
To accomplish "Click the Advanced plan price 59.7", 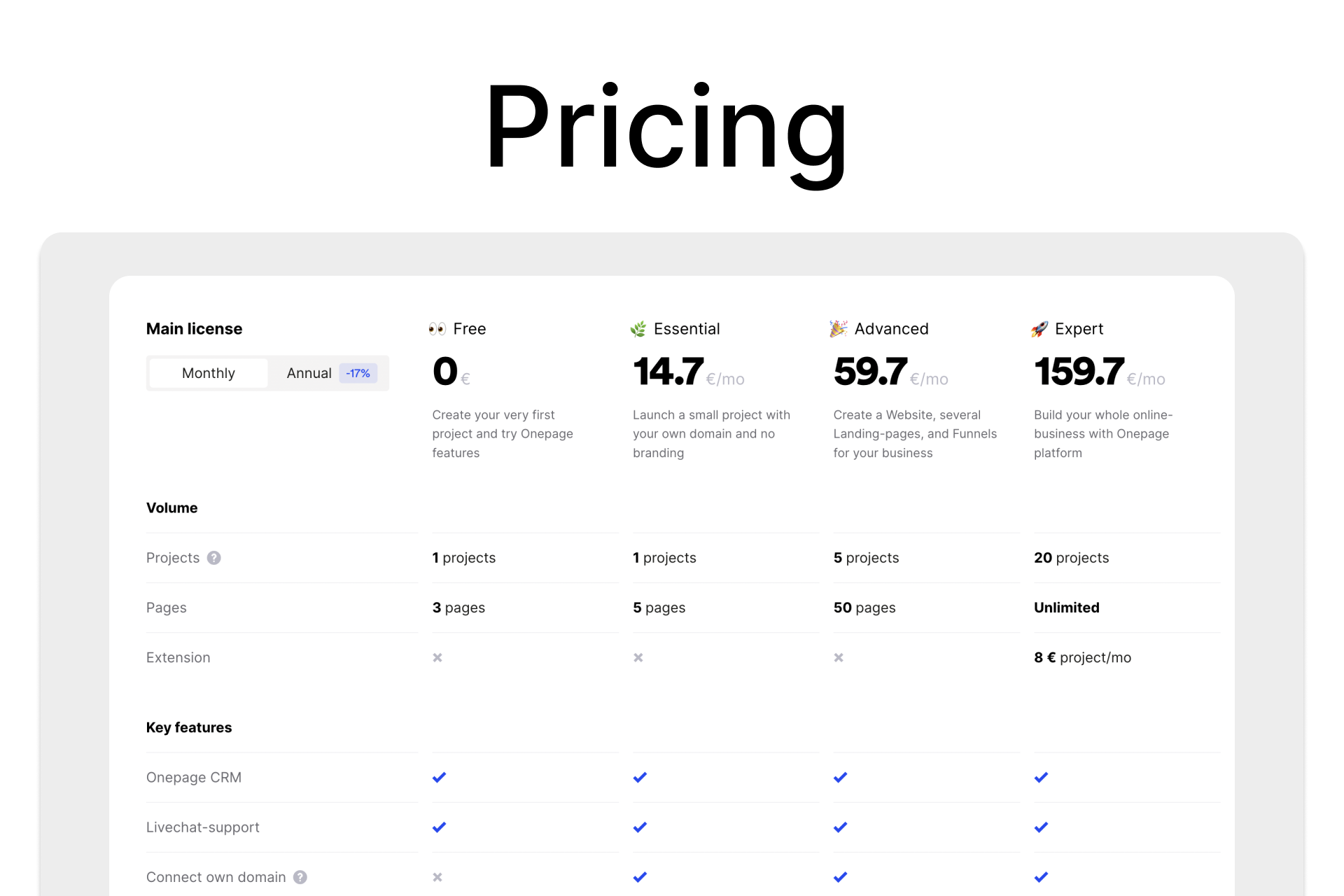I will click(870, 371).
